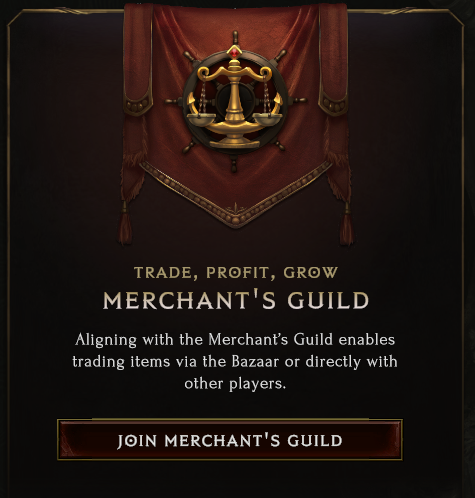
Task: Click the red banner cloth above emblem
Action: [x=235, y=18]
